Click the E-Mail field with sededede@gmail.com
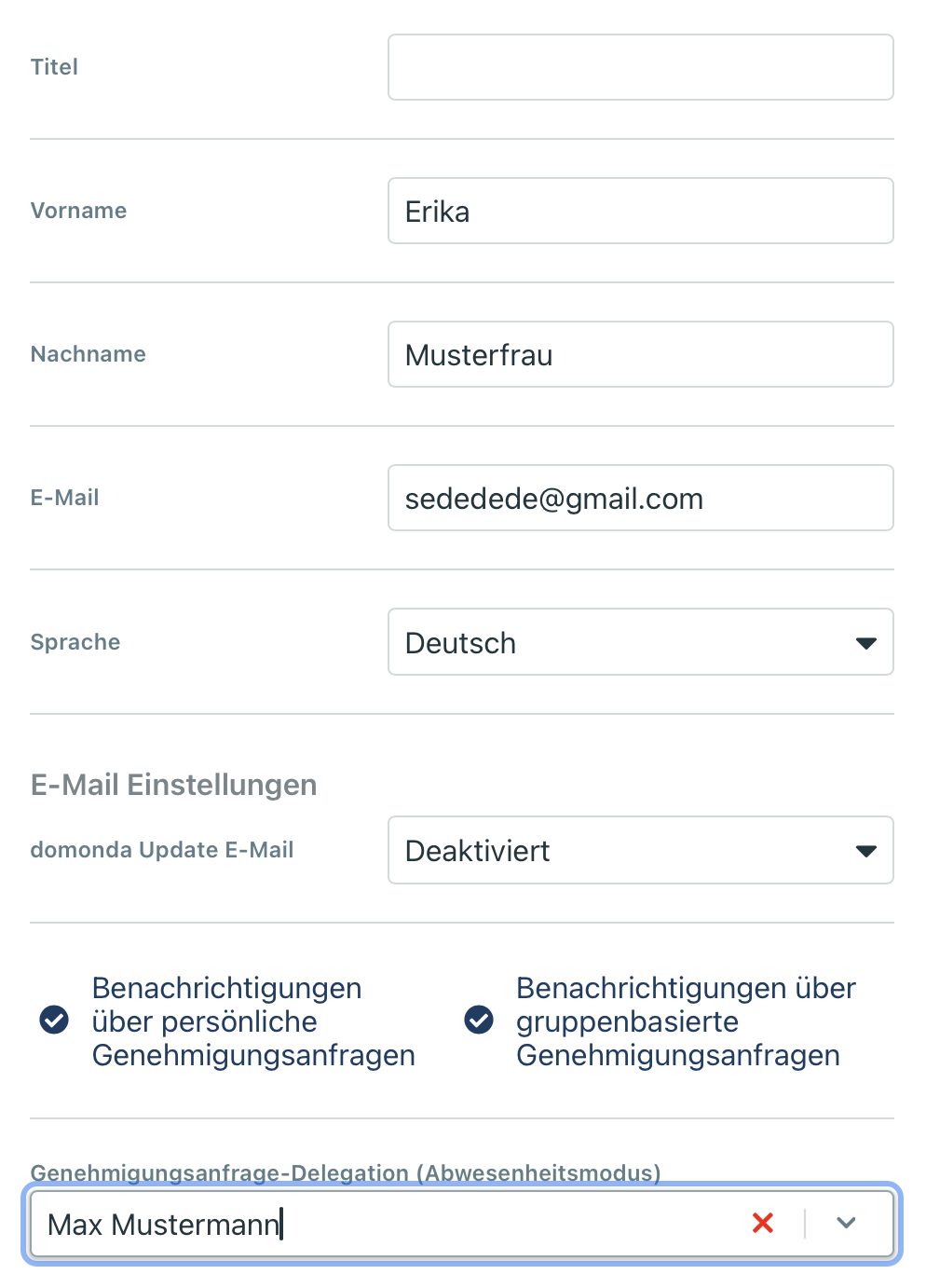 tap(641, 498)
